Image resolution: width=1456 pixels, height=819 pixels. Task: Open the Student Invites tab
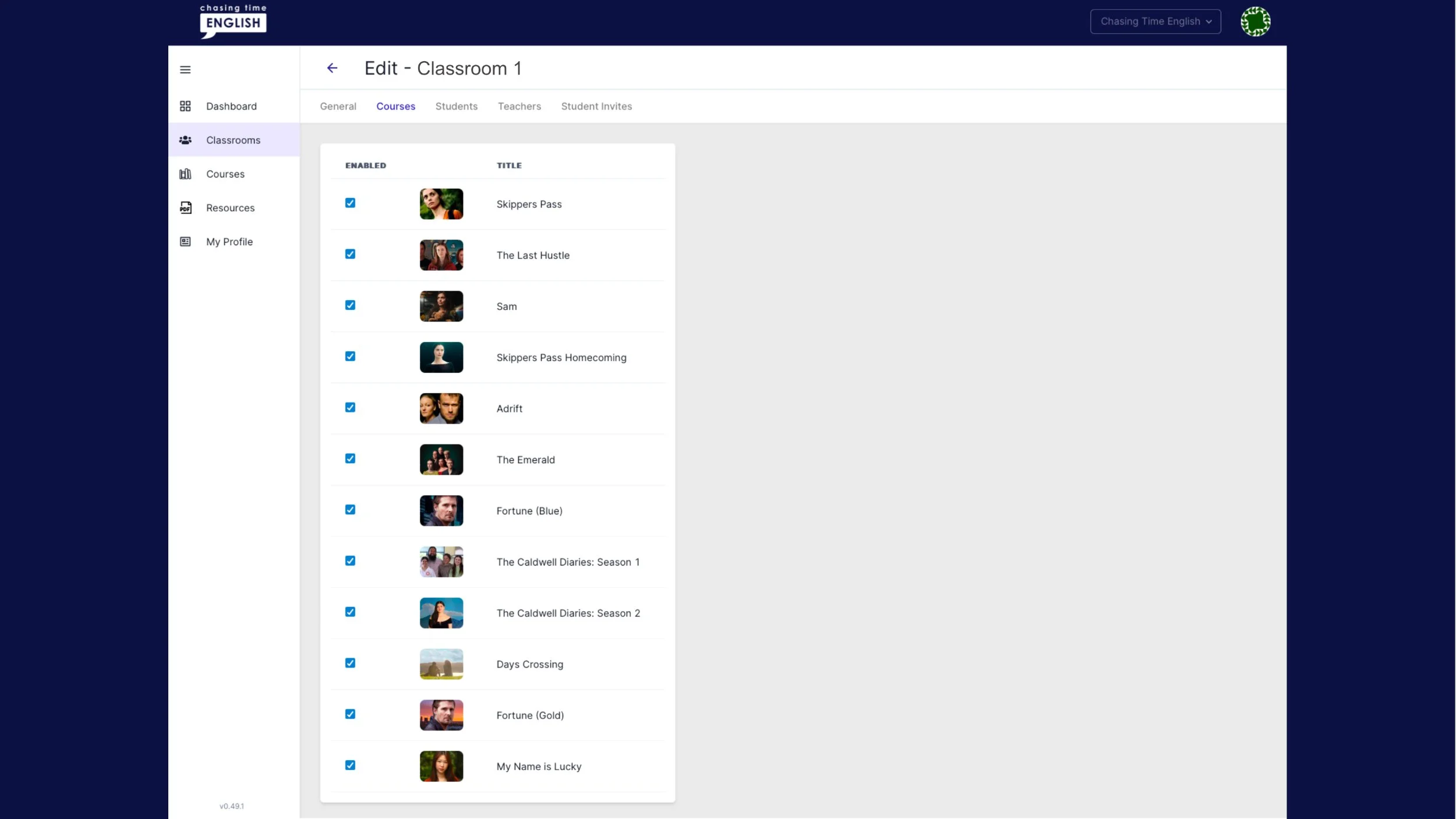pos(596,106)
